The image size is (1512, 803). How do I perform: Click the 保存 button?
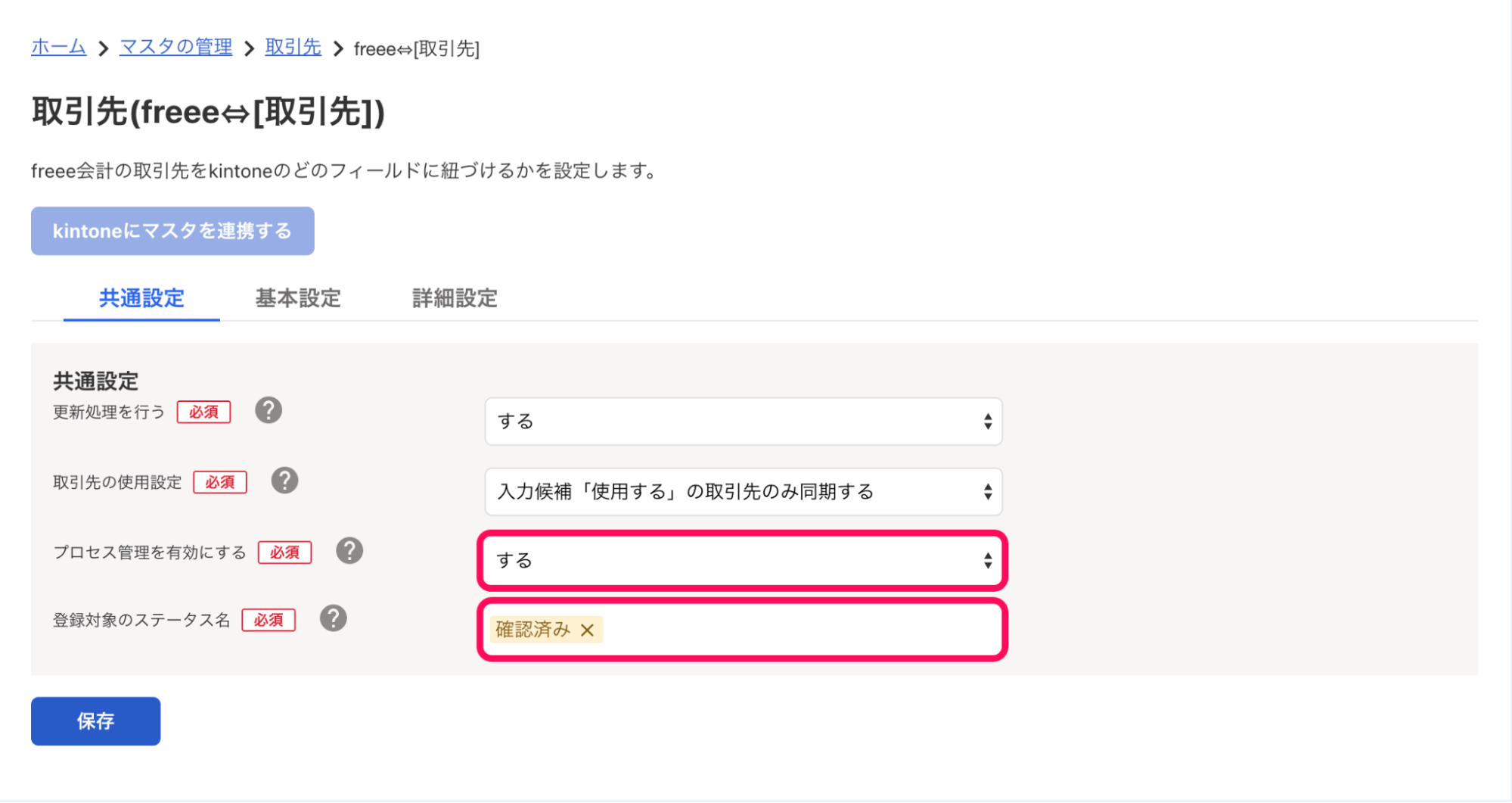tap(95, 721)
